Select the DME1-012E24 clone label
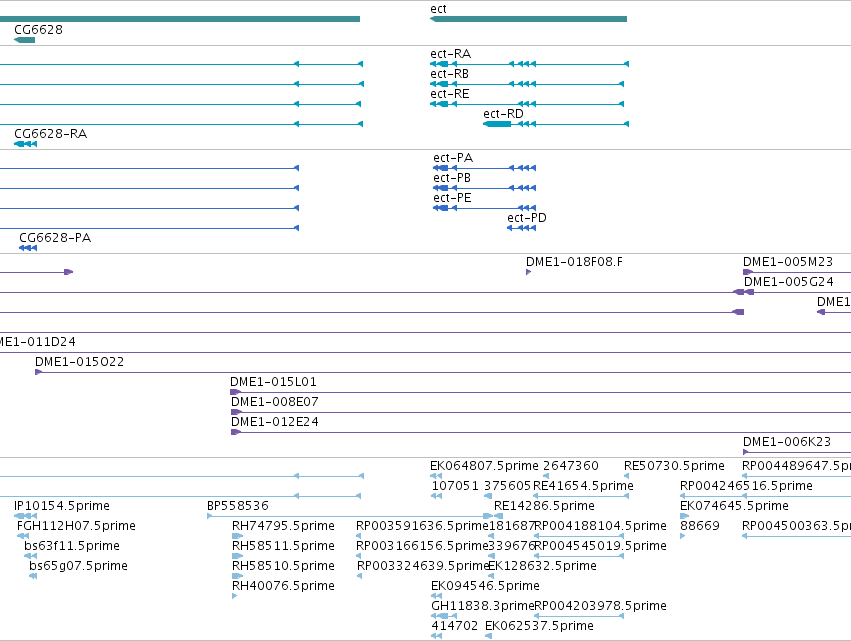Screen dimensions: 851x641 coord(275,422)
